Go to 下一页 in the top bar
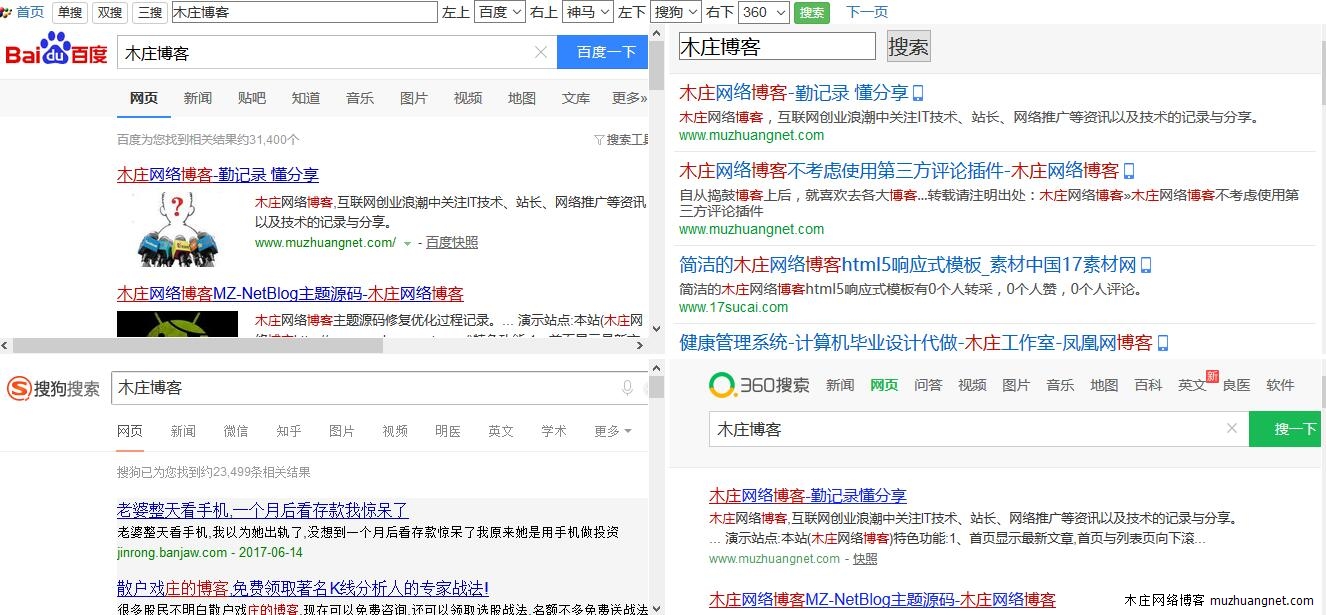1326x615 pixels. (867, 12)
